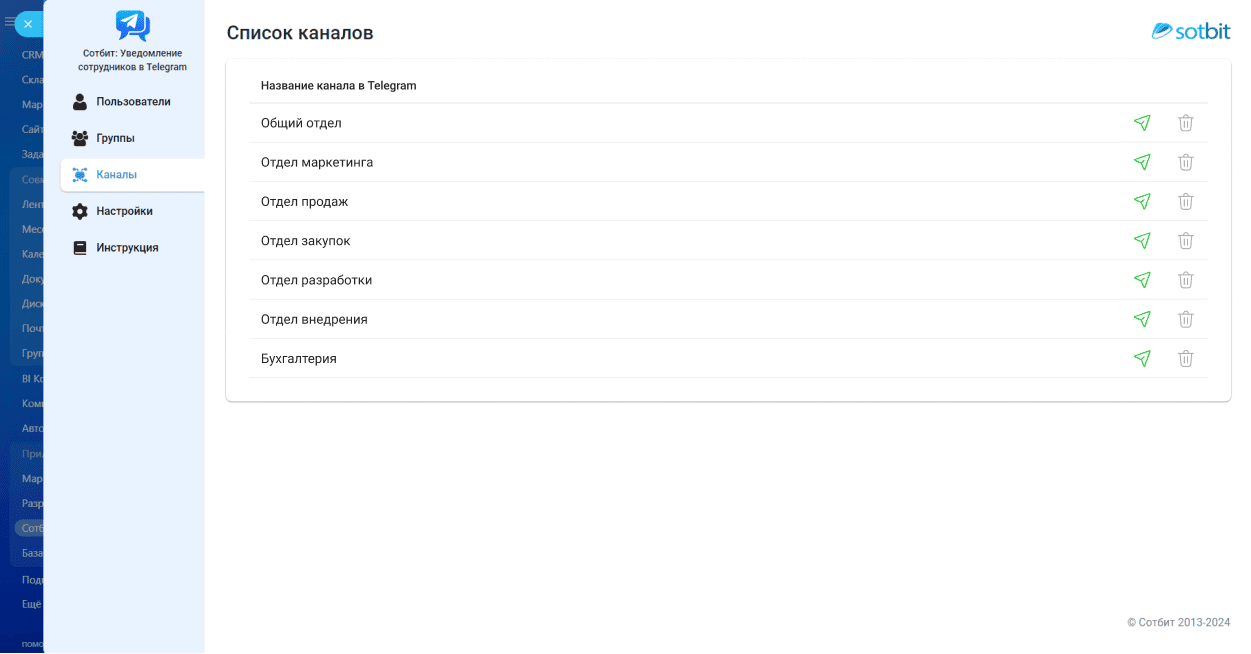Send message to Отдел разработки channel
1251x654 pixels.
1142,280
